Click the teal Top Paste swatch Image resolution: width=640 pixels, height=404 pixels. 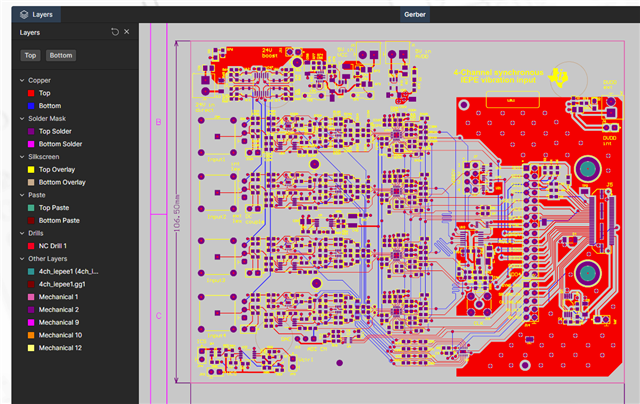[31, 208]
